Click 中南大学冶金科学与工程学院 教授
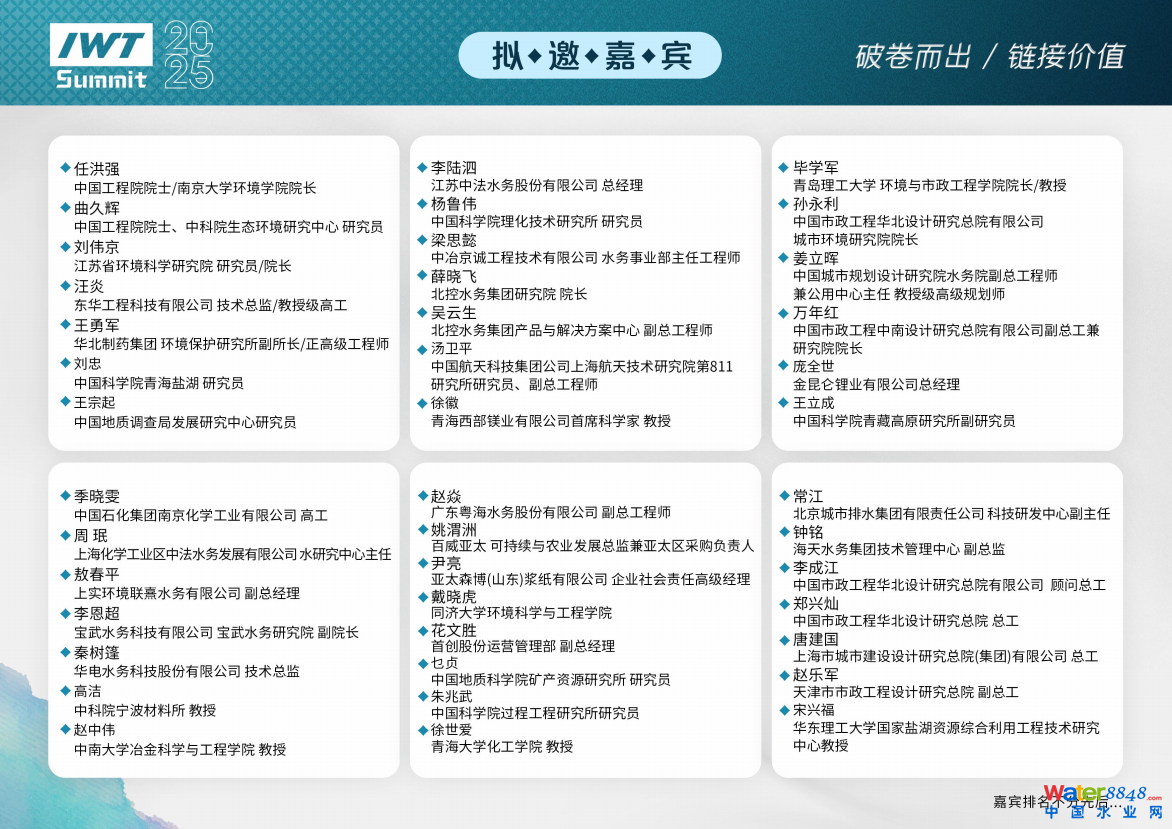1172x829 pixels. pyautogui.click(x=179, y=749)
